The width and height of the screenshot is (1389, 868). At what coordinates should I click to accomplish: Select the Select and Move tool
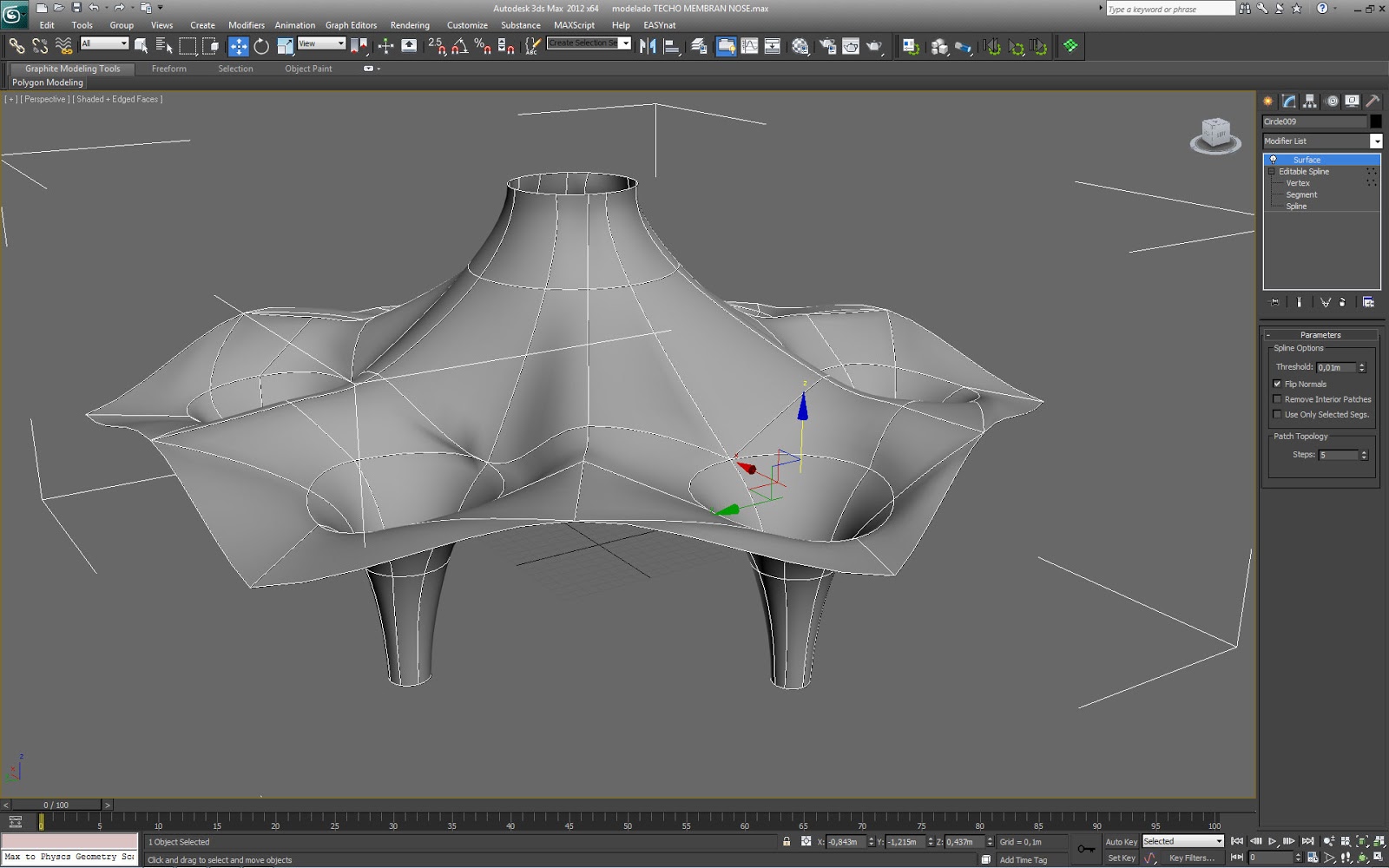238,46
